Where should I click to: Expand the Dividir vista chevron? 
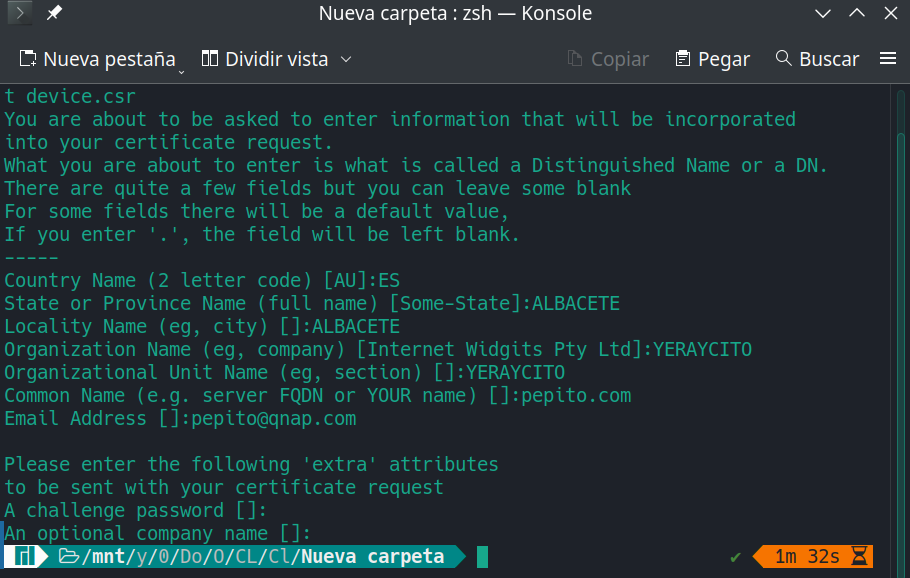point(346,59)
